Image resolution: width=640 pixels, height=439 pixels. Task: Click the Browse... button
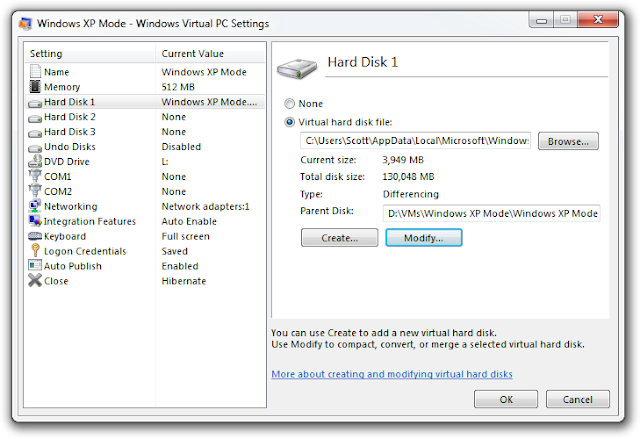coord(568,141)
